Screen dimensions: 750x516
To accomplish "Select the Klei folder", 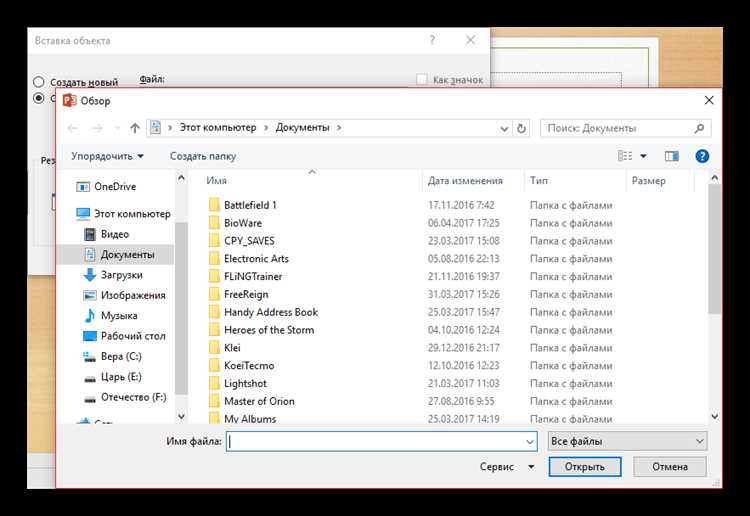I will 225,348.
